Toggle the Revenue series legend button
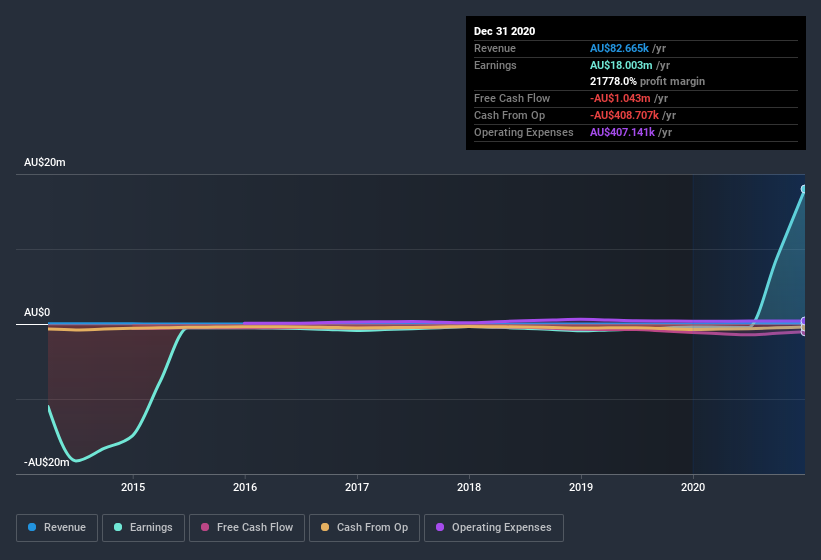821x560 pixels. 57,527
